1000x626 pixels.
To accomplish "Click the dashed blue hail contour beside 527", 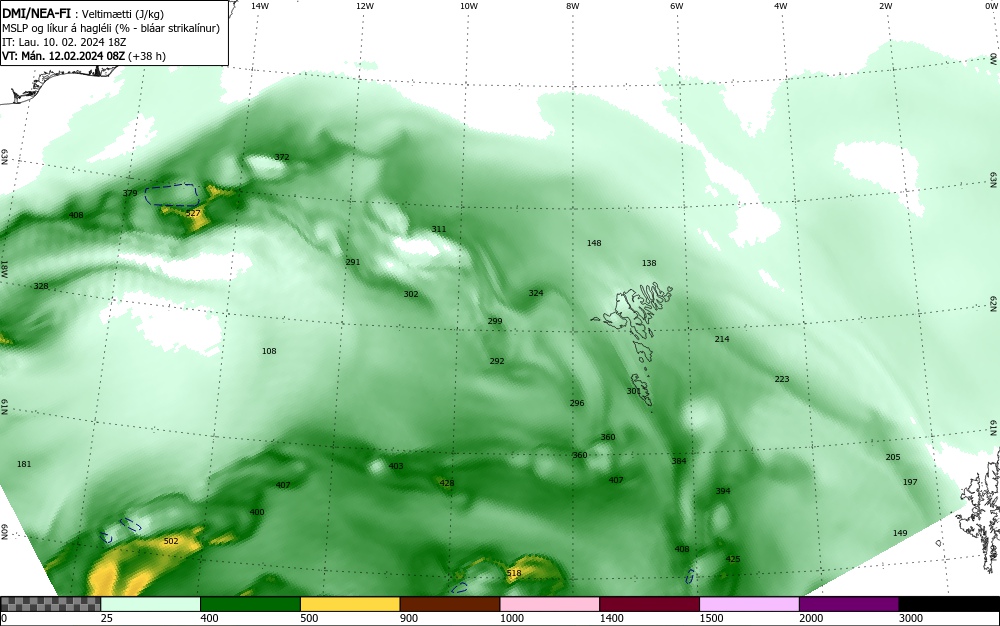I will pos(172,195).
